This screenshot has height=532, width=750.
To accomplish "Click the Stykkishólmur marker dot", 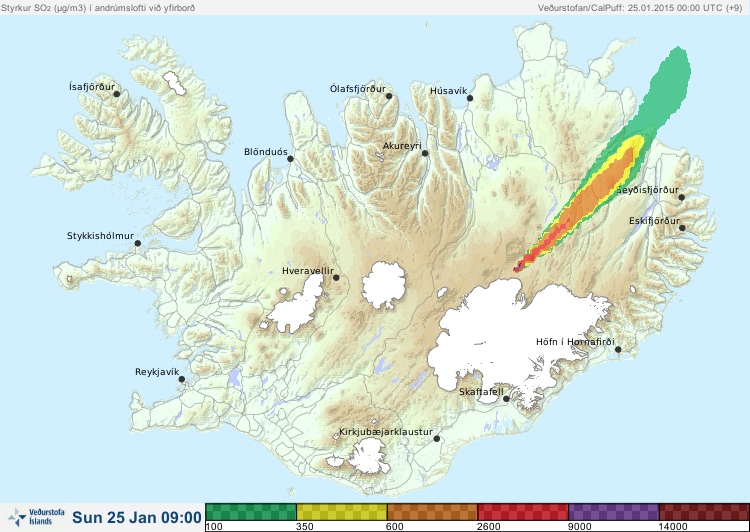I will pos(138,244).
